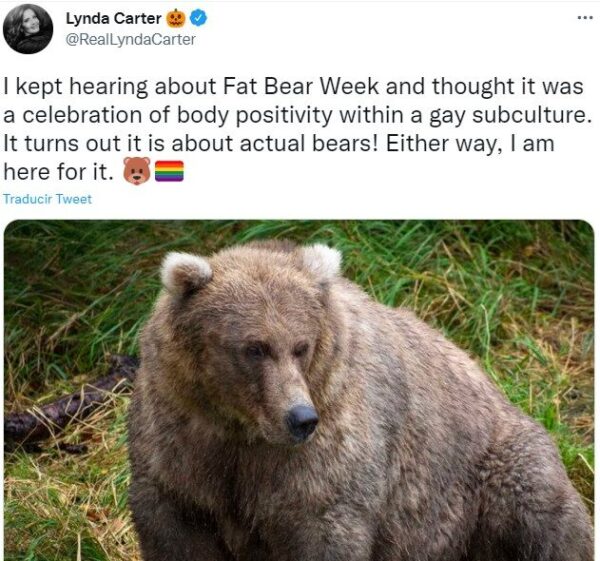Click the blue verified badge

tap(198, 18)
